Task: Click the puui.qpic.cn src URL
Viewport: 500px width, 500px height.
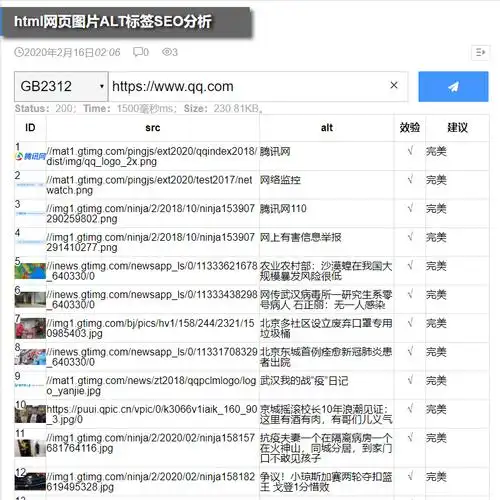Action: pyautogui.click(x=152, y=414)
